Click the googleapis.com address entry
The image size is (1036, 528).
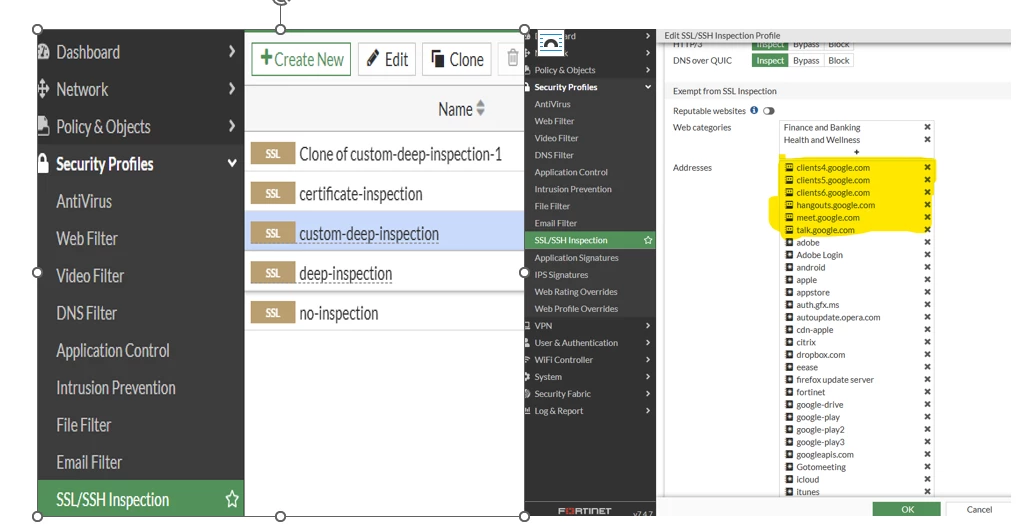(x=825, y=454)
